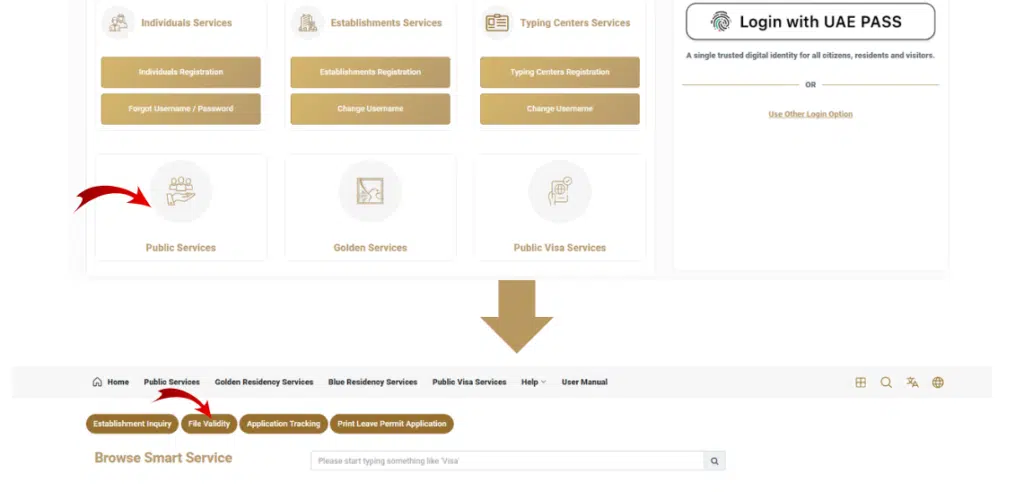Open the Golden Services picture icon

pos(370,191)
